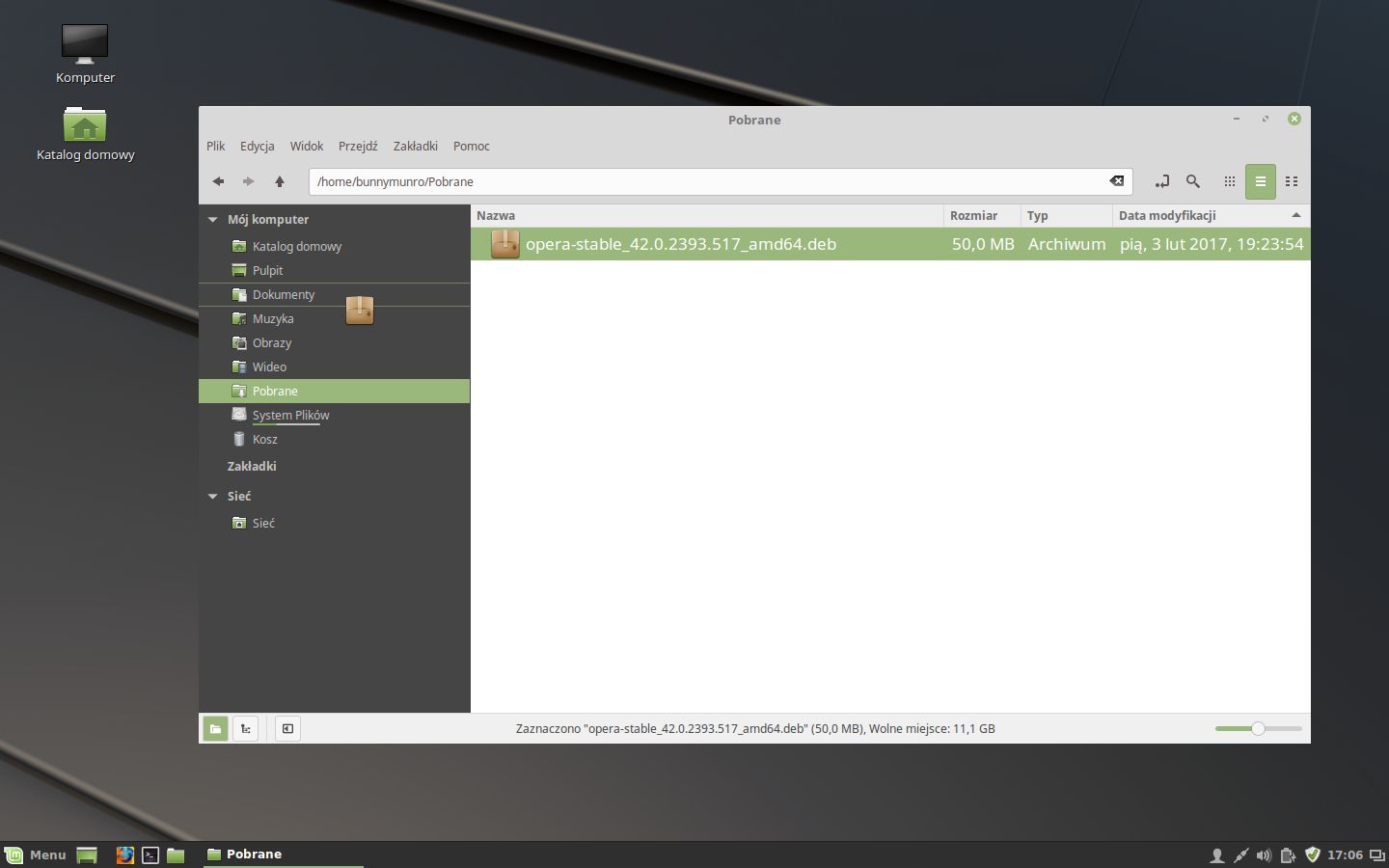Open the Komputer desktop icon
The height and width of the screenshot is (868, 1389).
click(85, 55)
